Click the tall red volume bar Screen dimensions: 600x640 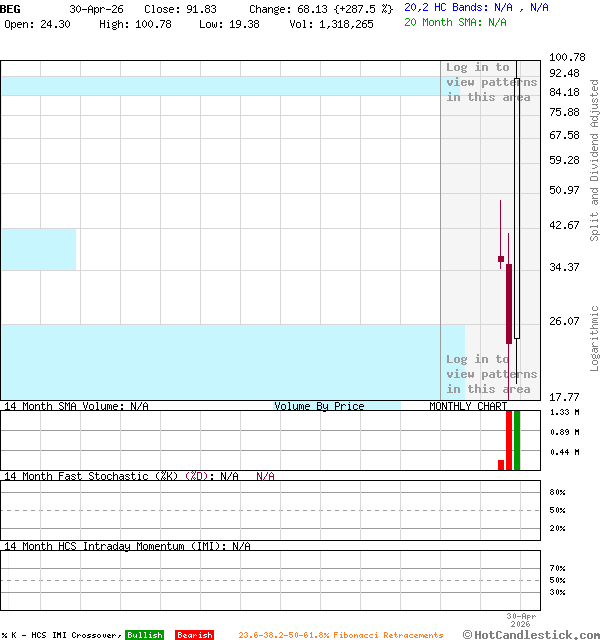pos(509,440)
